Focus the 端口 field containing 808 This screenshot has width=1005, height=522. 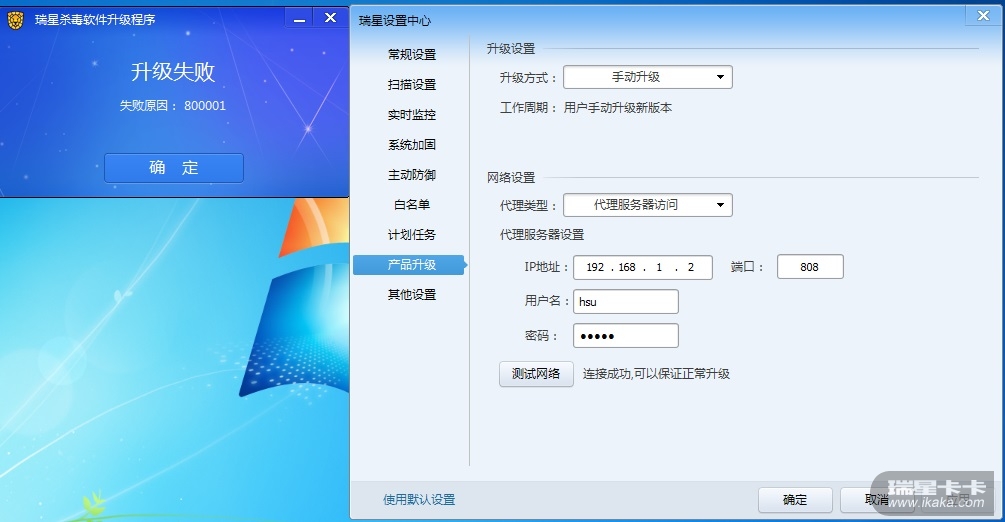[x=810, y=267]
